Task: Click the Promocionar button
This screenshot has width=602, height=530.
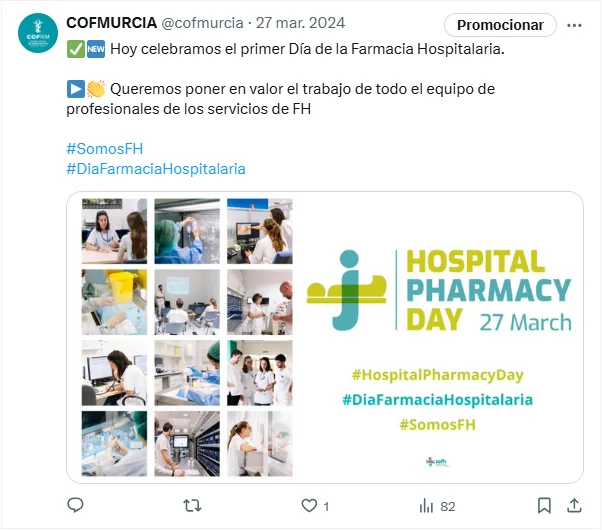Action: (x=500, y=25)
